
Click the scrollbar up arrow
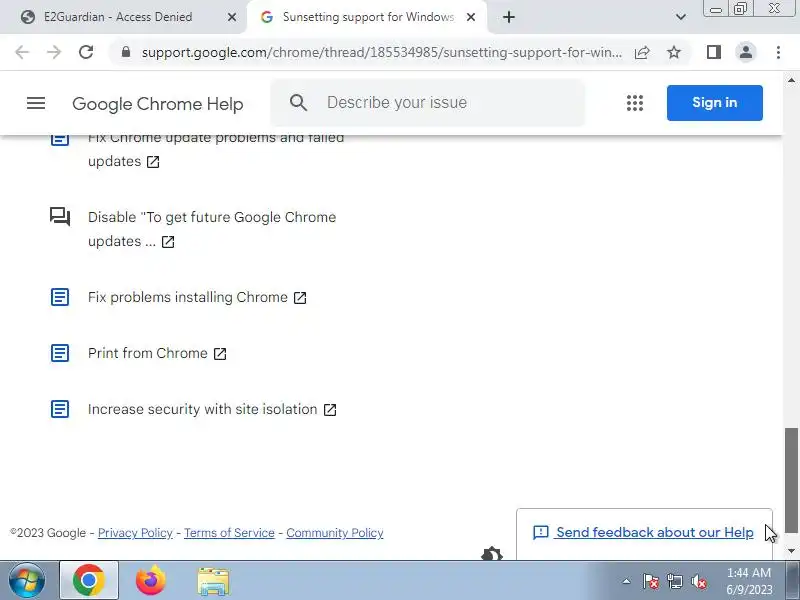(791, 80)
